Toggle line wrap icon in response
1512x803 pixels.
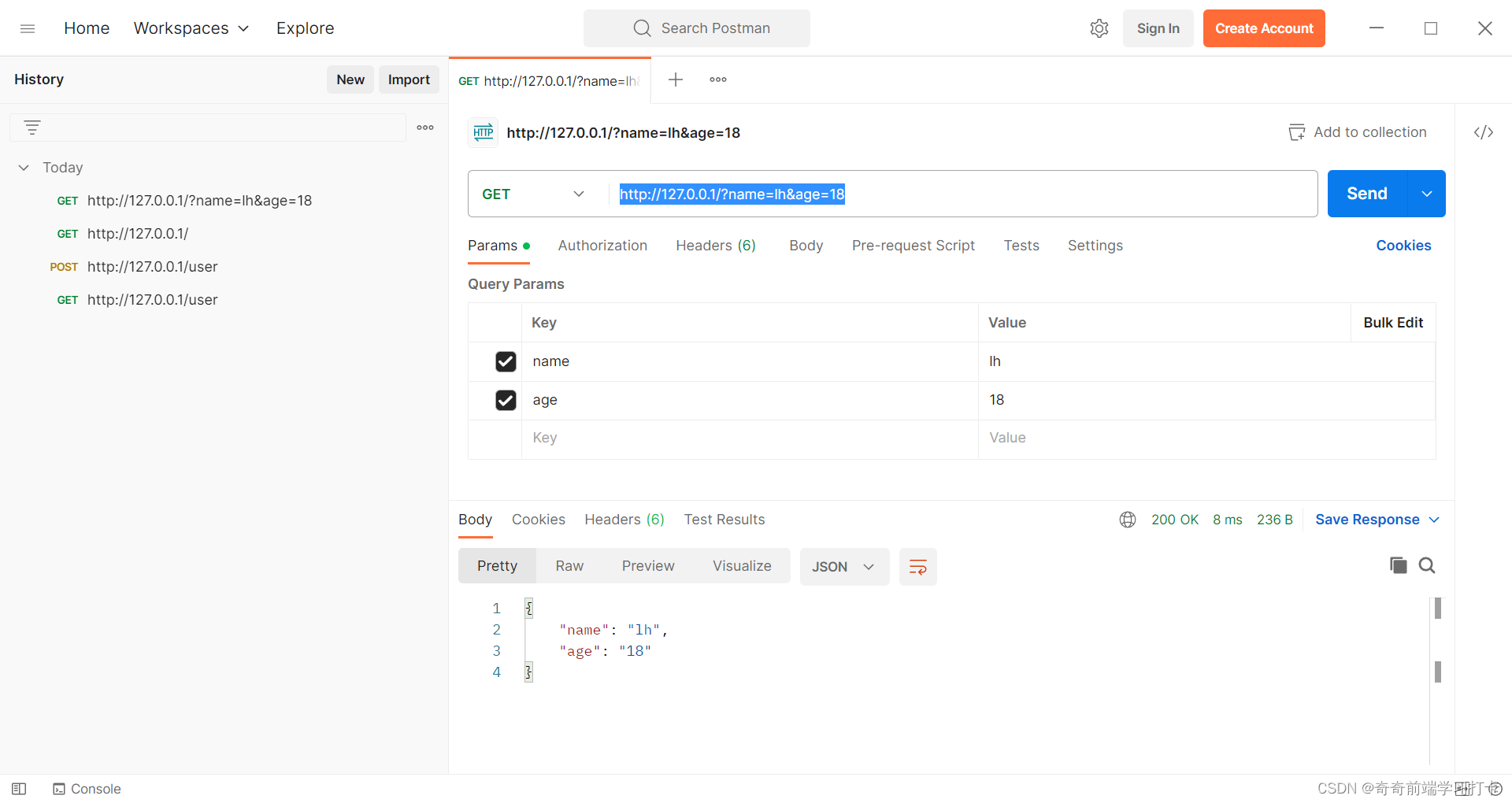click(918, 567)
